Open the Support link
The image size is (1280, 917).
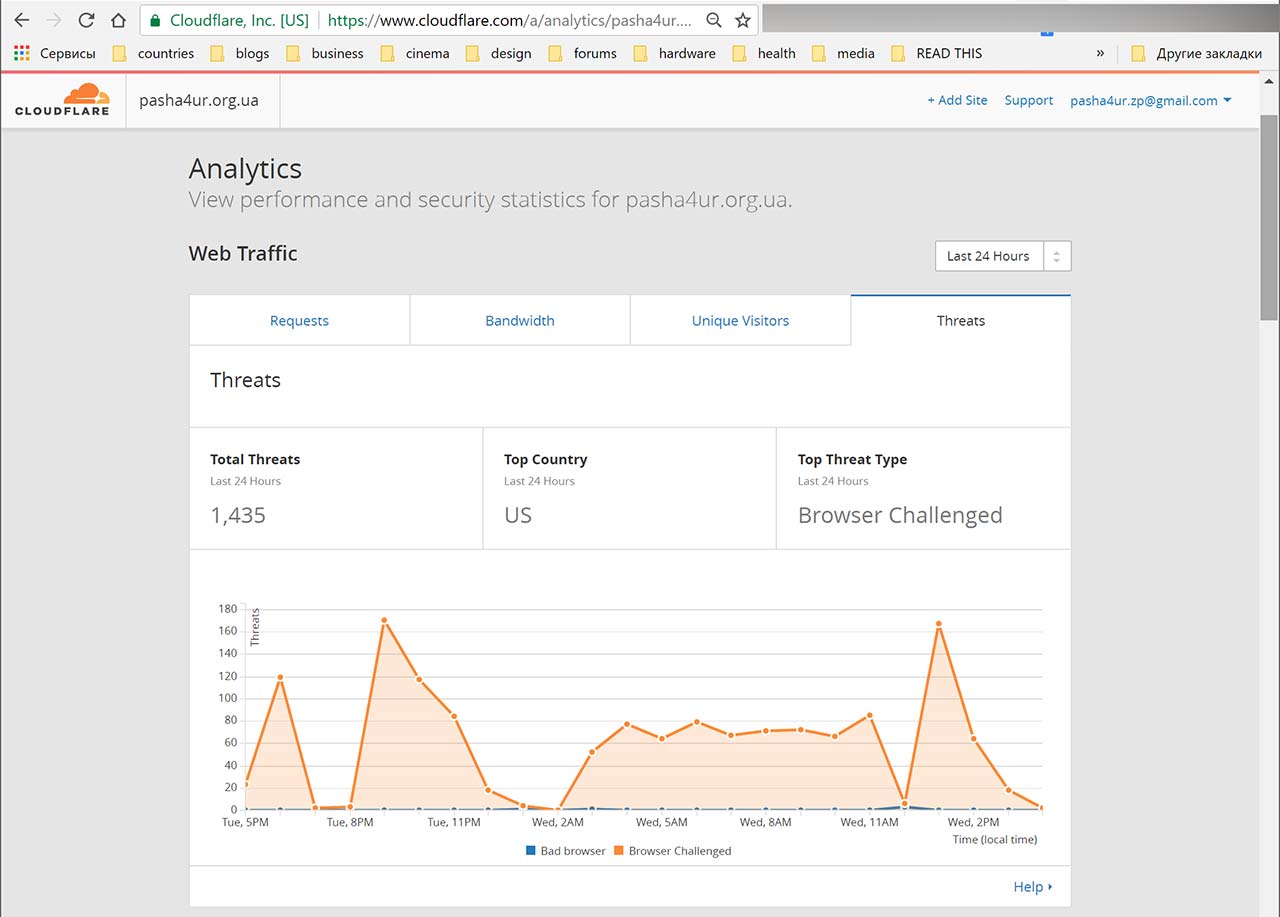(1029, 100)
